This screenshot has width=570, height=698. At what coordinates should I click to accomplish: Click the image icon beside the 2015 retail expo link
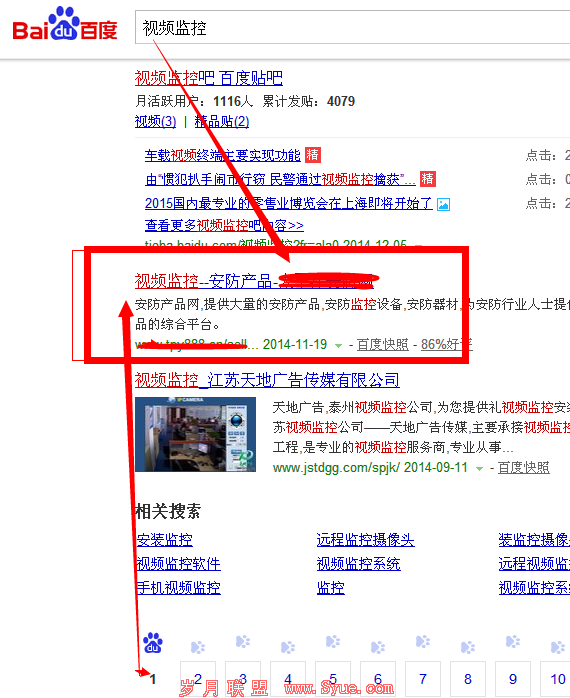coord(443,204)
